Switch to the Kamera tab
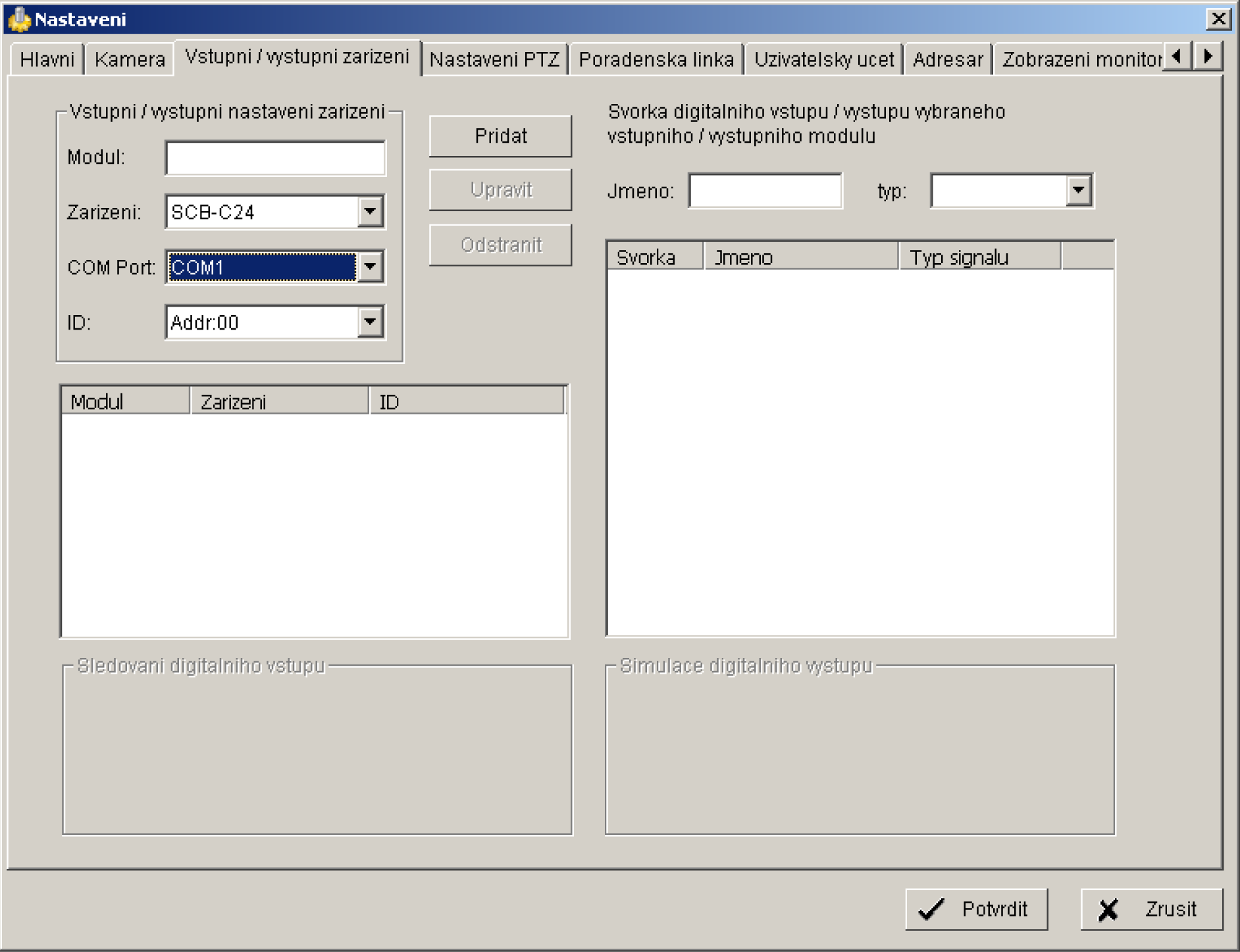 coord(130,59)
